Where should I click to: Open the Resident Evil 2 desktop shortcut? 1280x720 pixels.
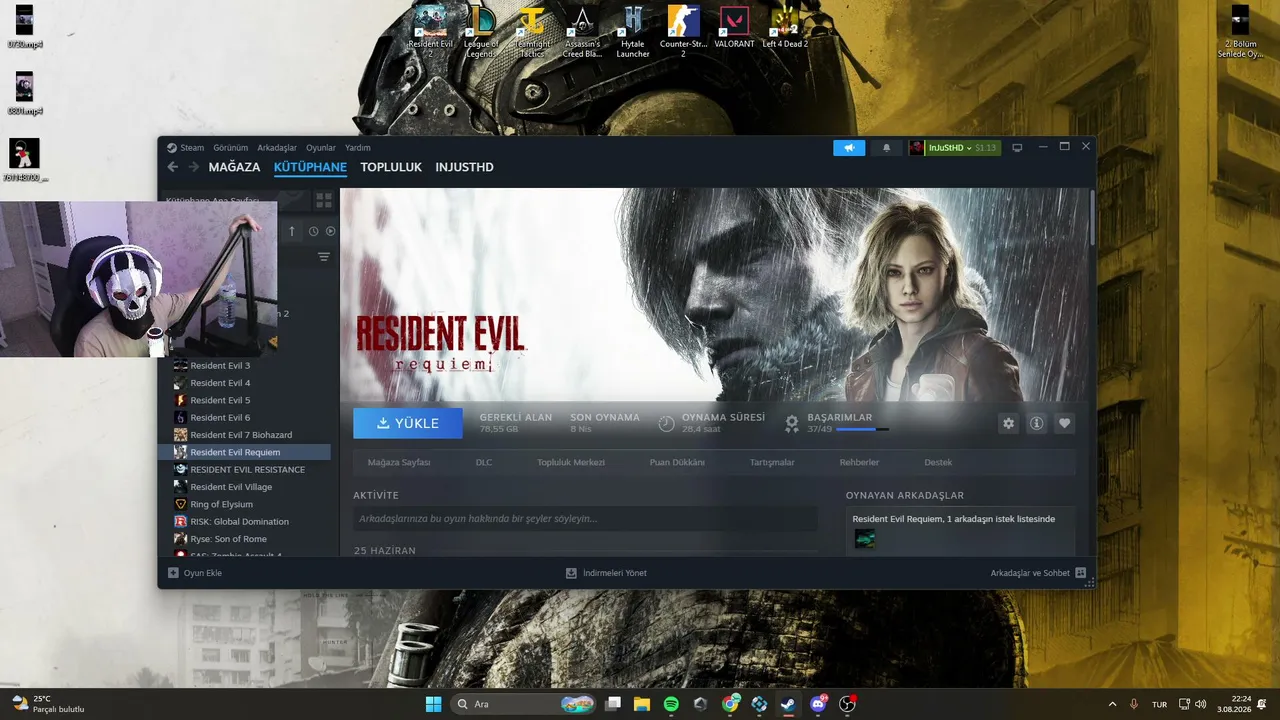[x=431, y=32]
